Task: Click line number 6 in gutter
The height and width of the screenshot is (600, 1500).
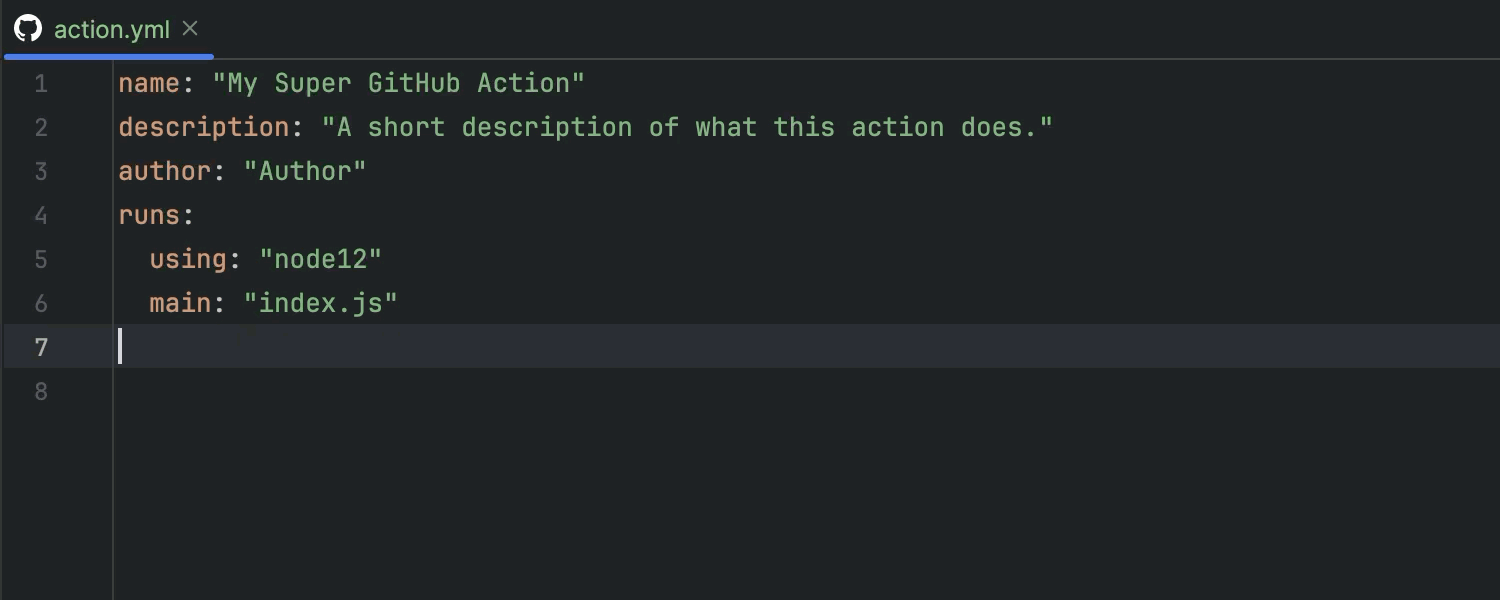Action: pos(41,304)
